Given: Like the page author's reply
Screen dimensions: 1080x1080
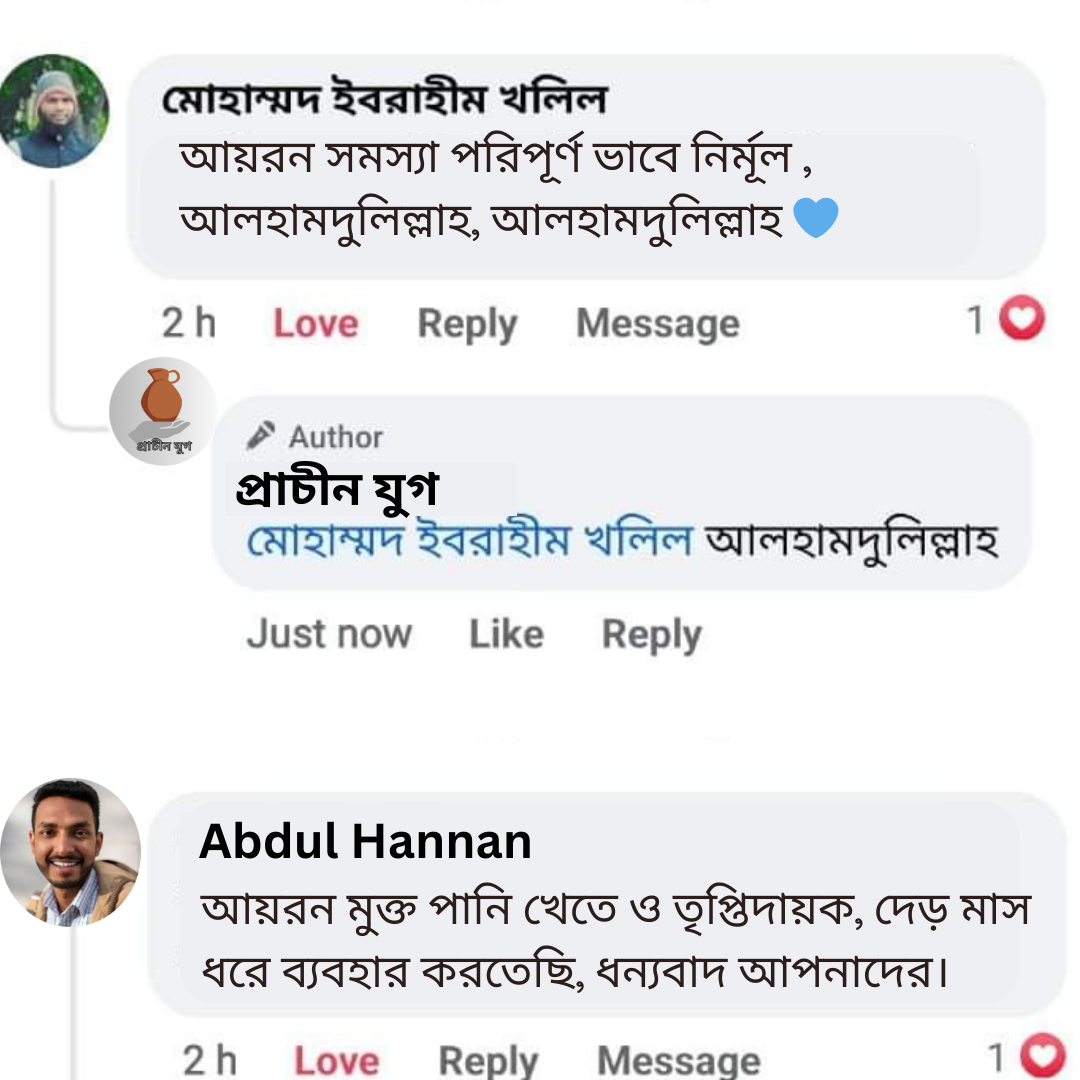Looking at the screenshot, I should [506, 634].
